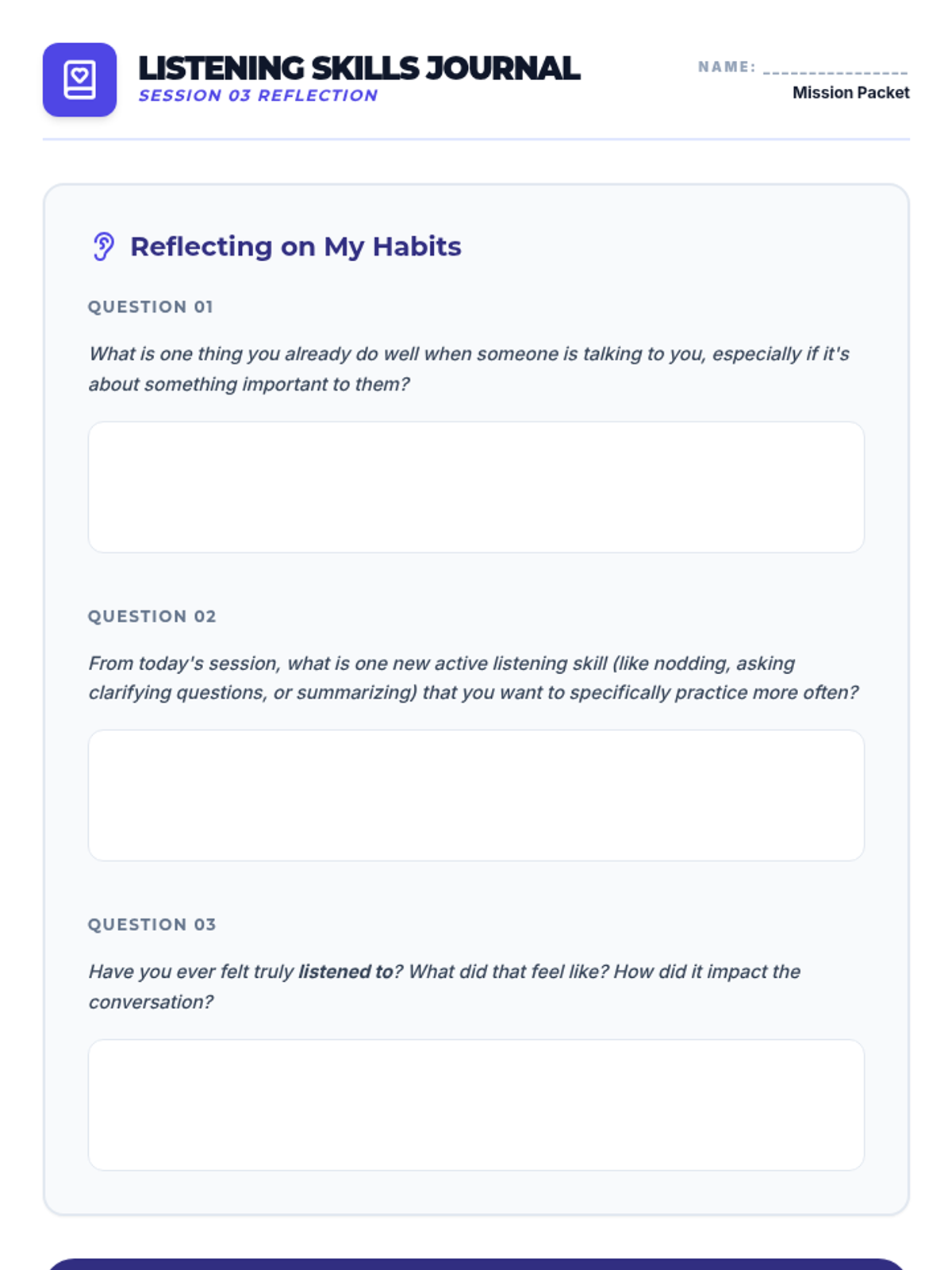The image size is (952, 1270).
Task: Click the dark banner at page bottom
Action: click(x=476, y=1264)
